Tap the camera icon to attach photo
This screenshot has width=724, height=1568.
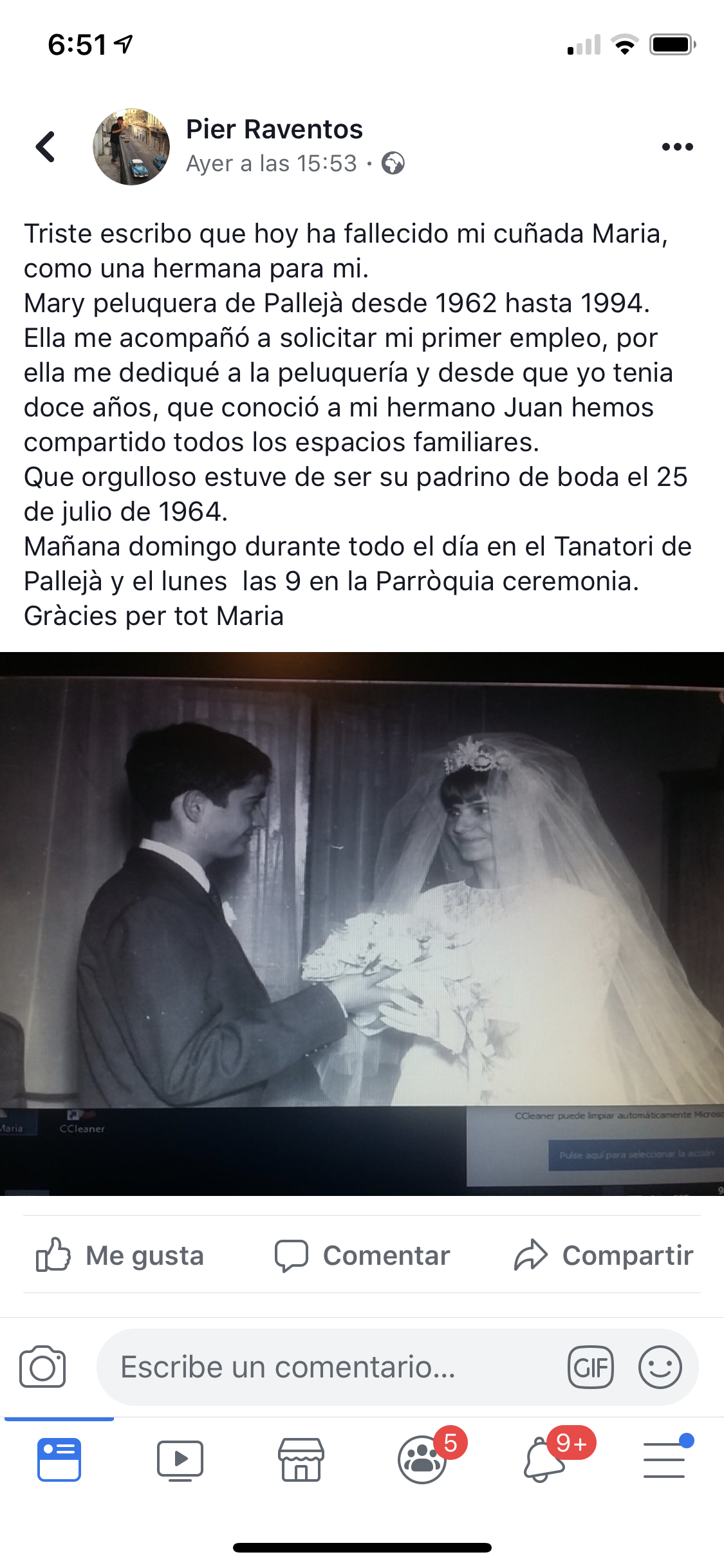click(42, 1367)
